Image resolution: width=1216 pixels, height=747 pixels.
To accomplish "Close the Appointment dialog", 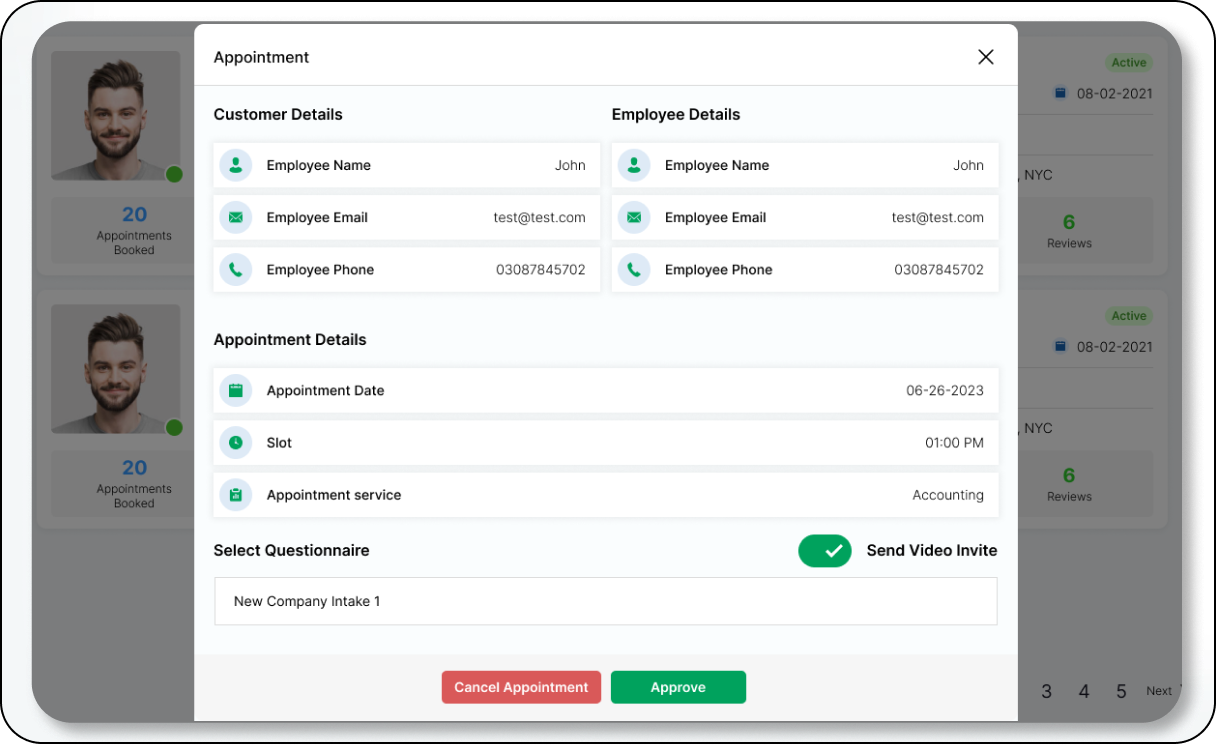I will 985,58.
